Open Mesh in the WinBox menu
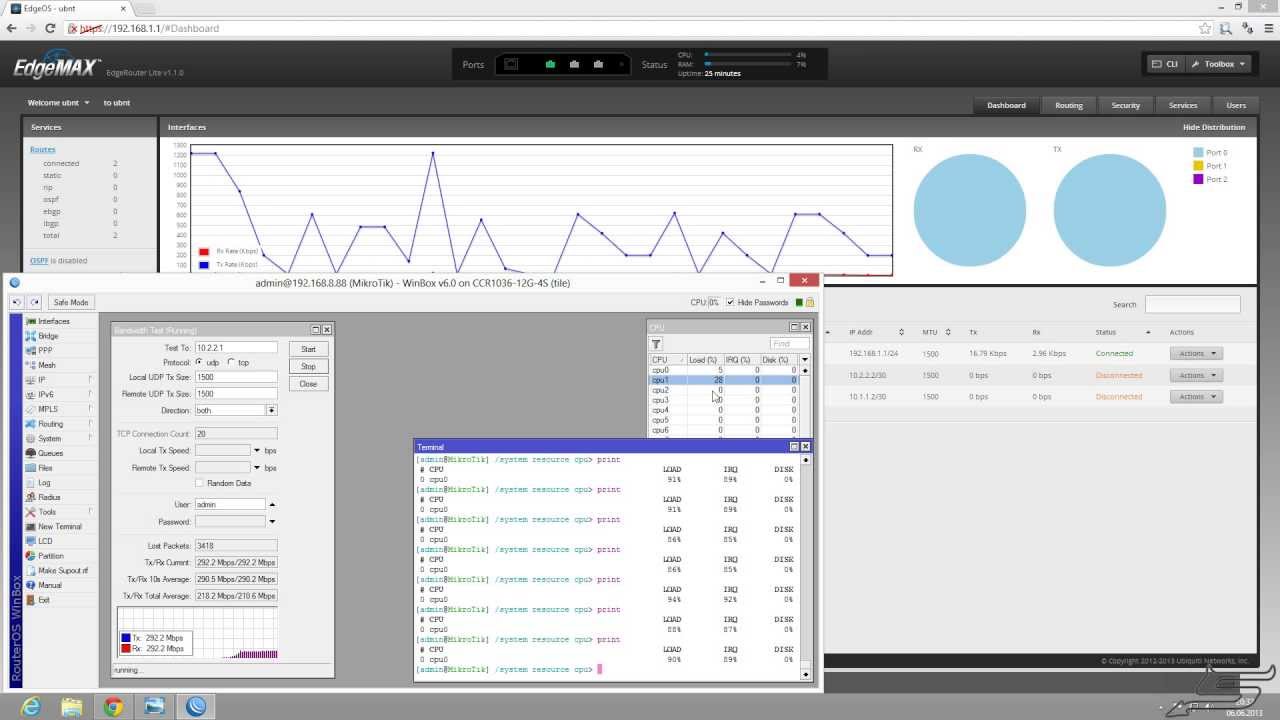Screen dimensions: 1280x720 pos(47,365)
